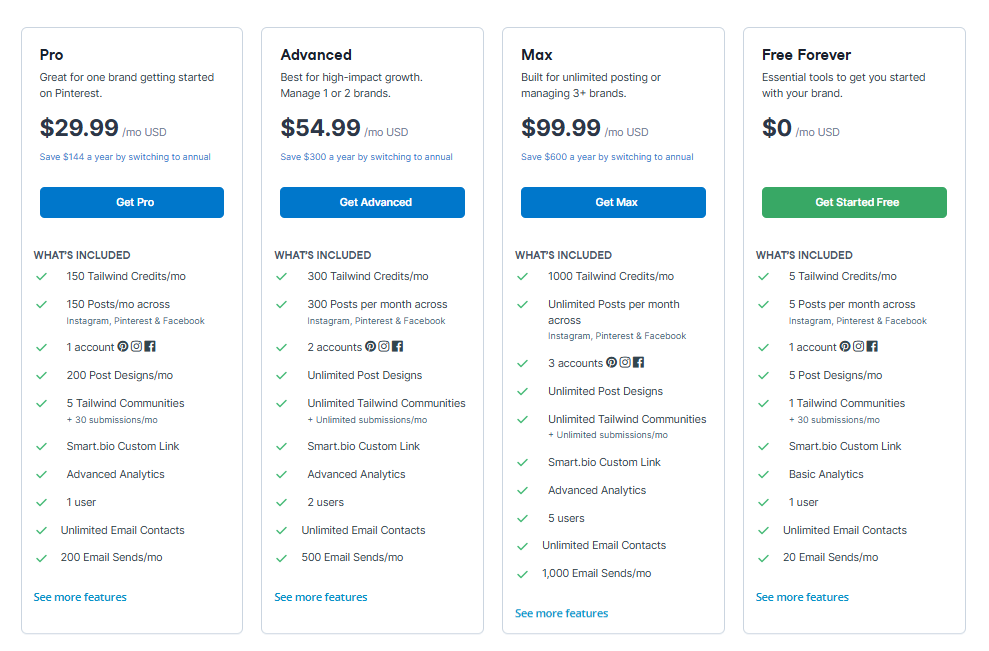This screenshot has height=651, width=989.
Task: Click the Facebook icon beside 3 accounts in Max
Action: [639, 362]
